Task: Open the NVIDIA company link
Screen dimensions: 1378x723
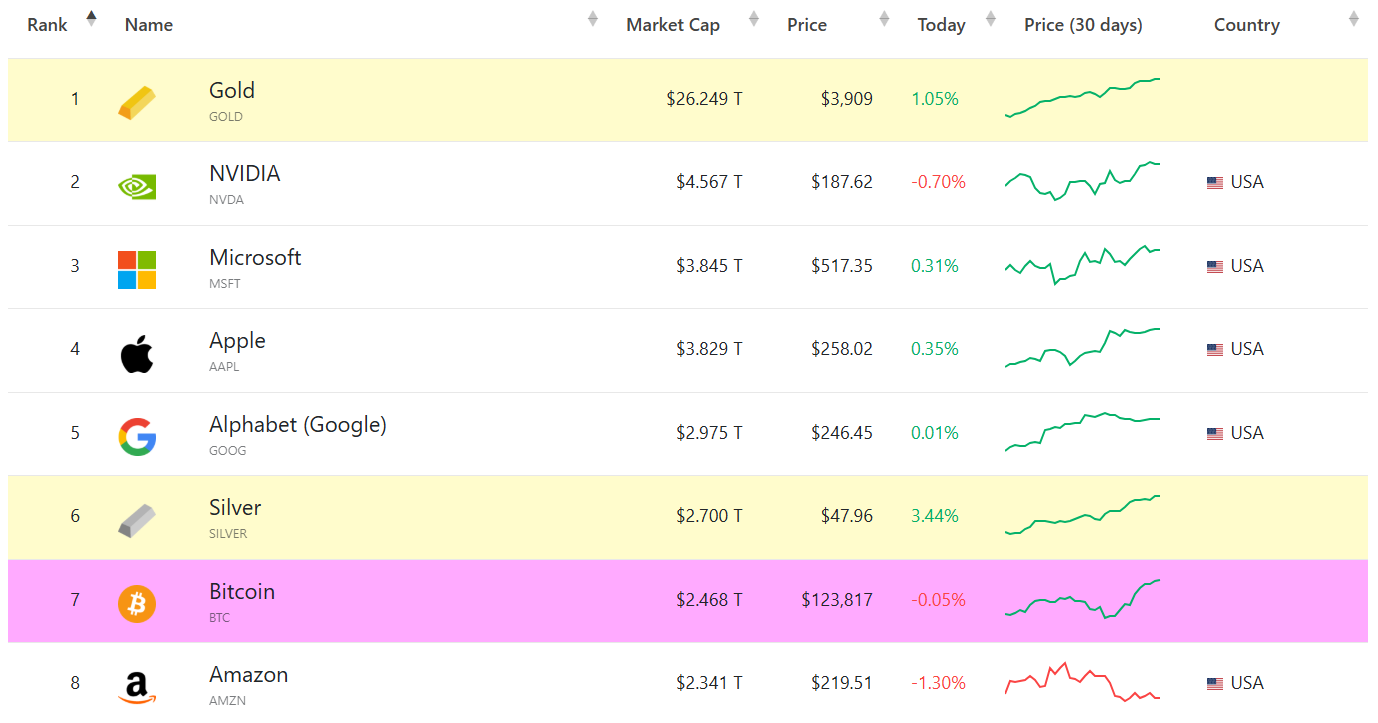Action: click(245, 174)
